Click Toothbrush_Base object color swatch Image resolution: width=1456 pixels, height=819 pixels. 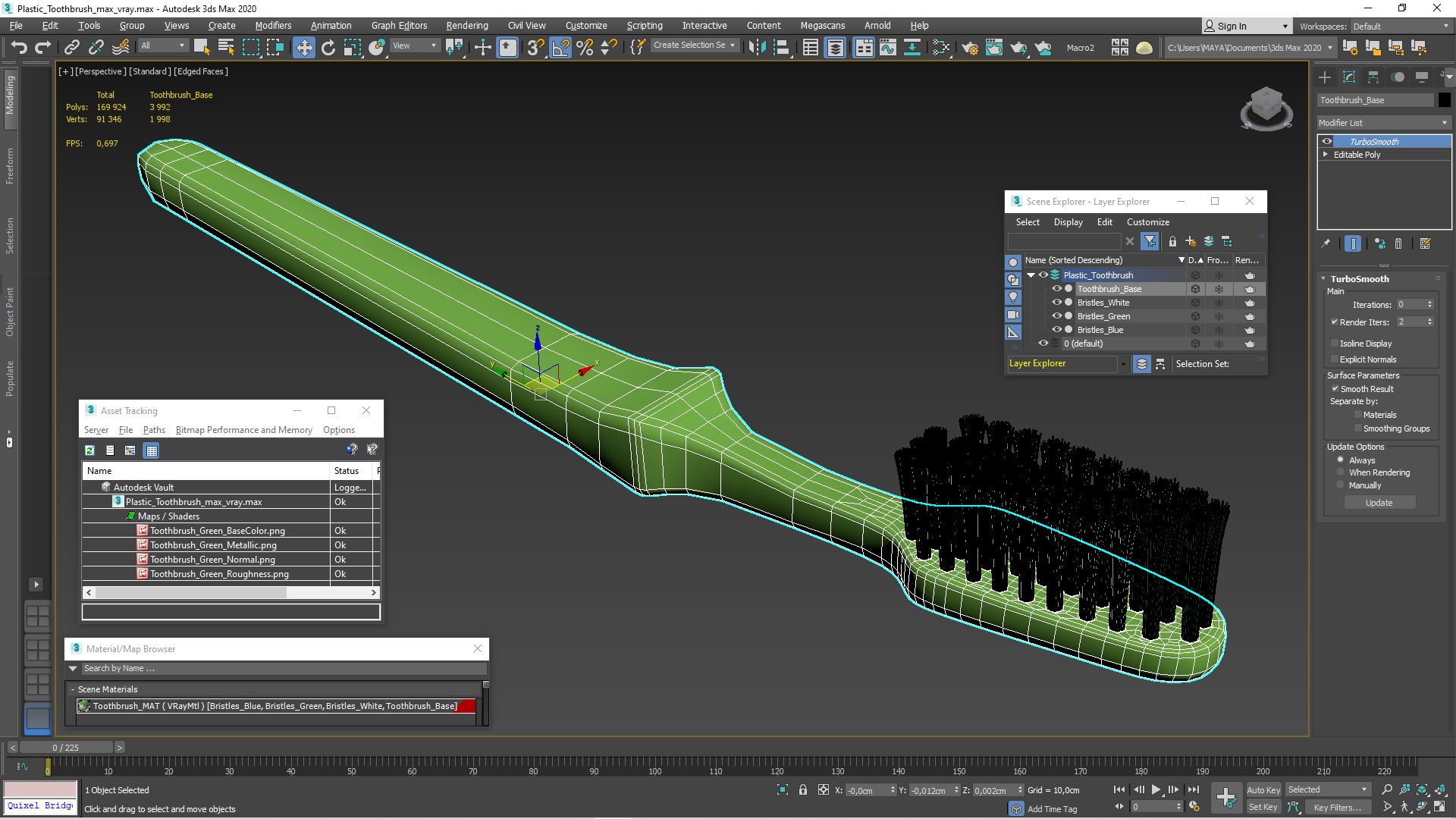[x=1444, y=100]
